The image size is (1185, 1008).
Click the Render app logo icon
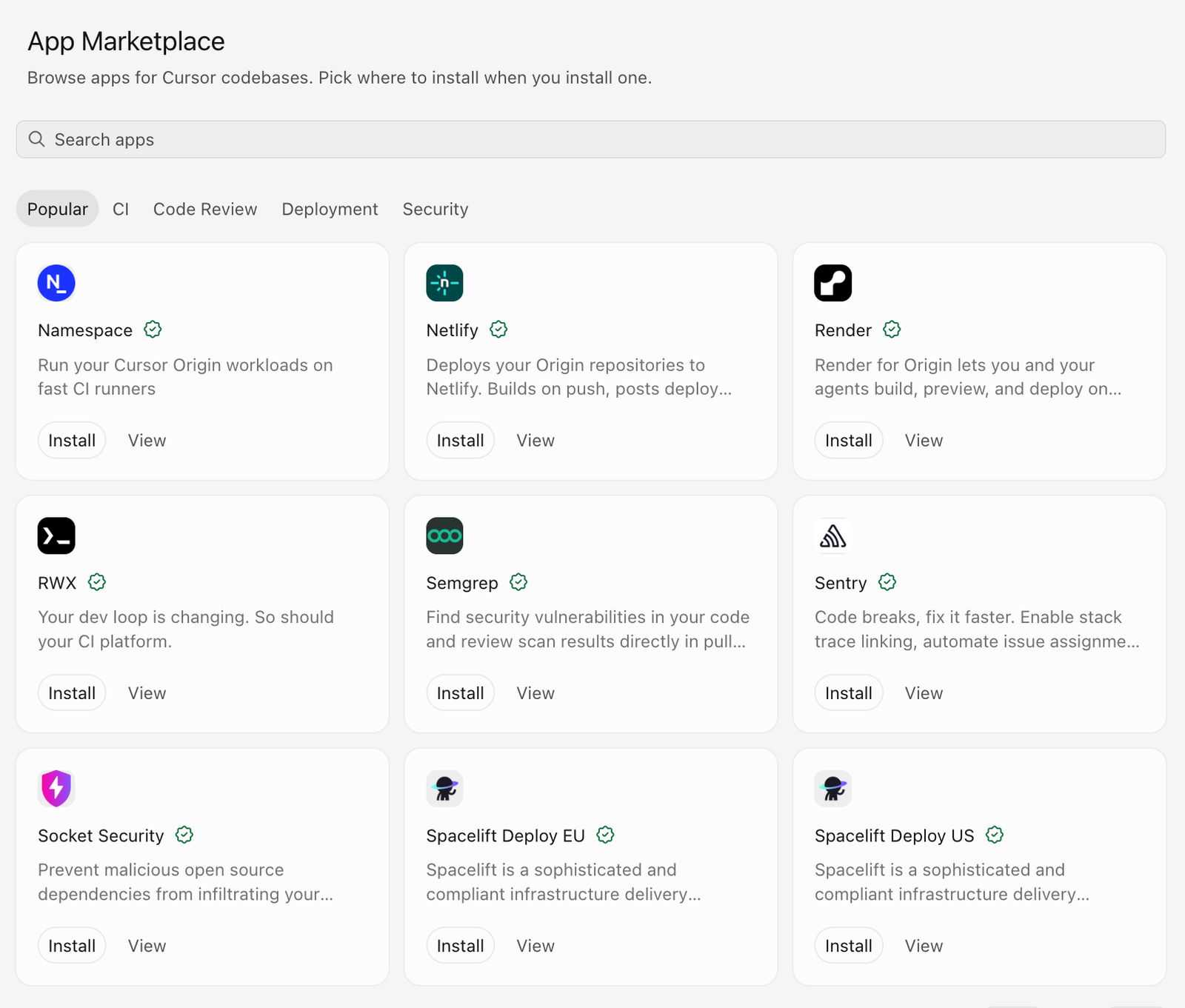click(x=833, y=283)
